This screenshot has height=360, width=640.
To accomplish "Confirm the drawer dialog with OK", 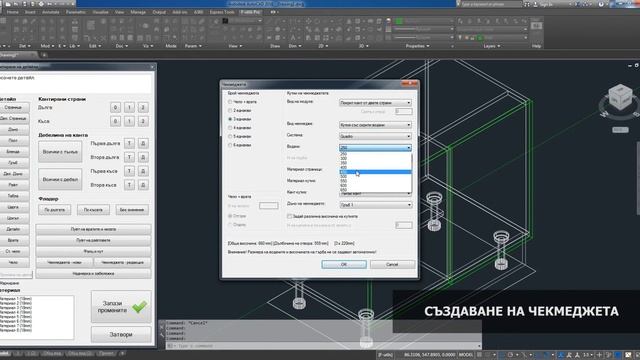I will tap(344, 264).
